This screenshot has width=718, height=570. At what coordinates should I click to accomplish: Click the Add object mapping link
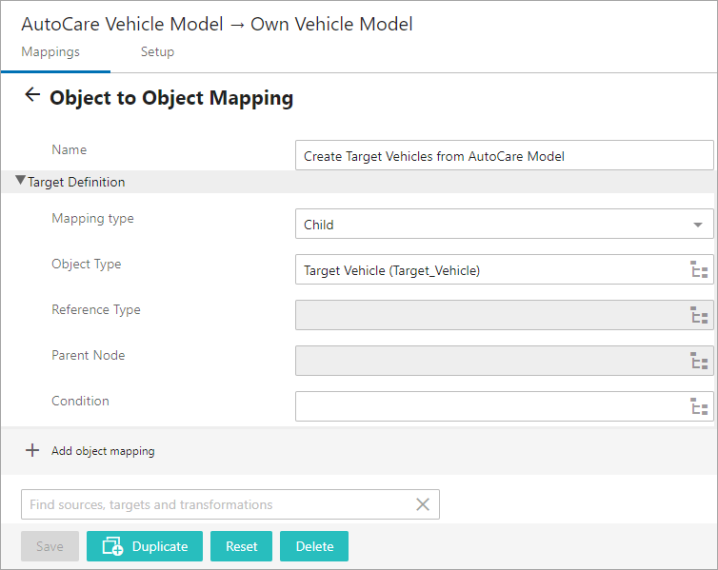tap(103, 451)
